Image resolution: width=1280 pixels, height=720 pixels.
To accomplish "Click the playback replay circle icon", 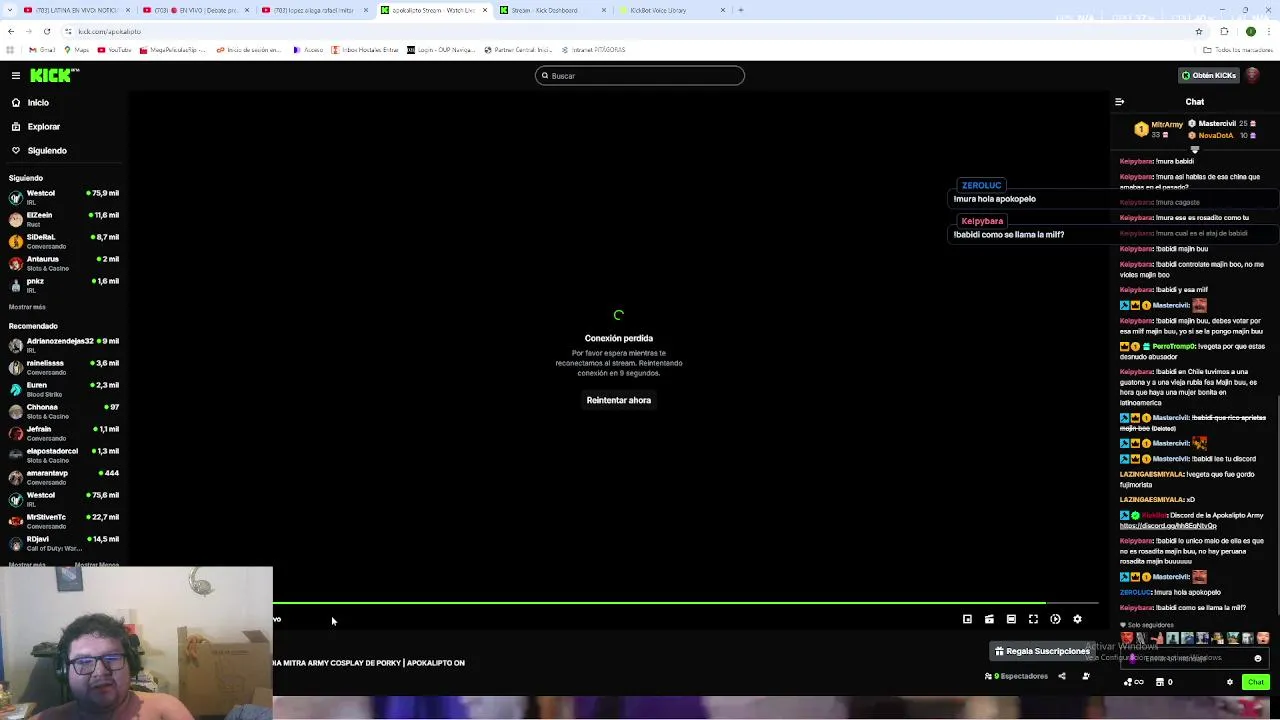I will pos(1055,619).
